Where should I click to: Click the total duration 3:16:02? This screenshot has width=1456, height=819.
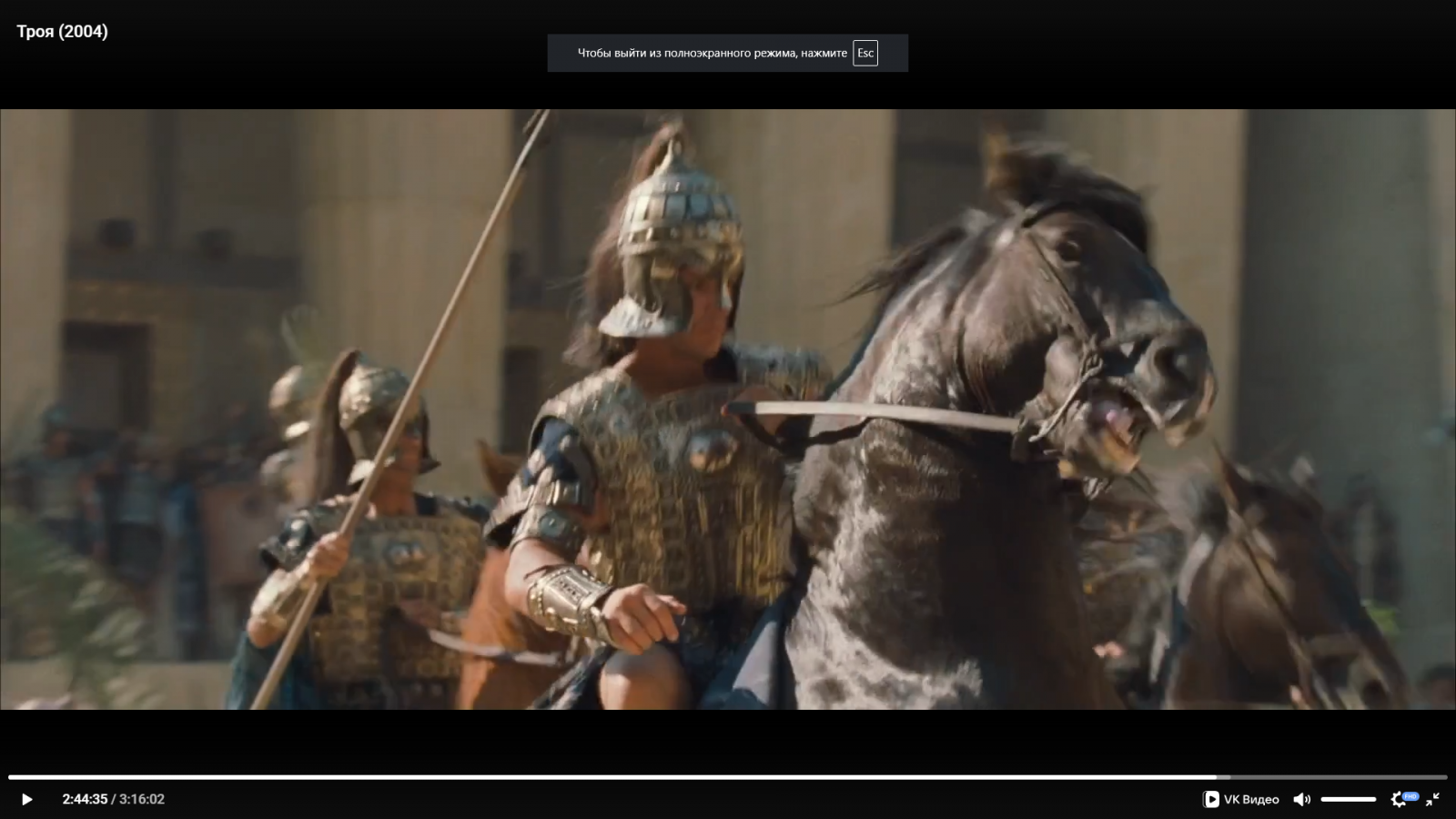point(142,799)
